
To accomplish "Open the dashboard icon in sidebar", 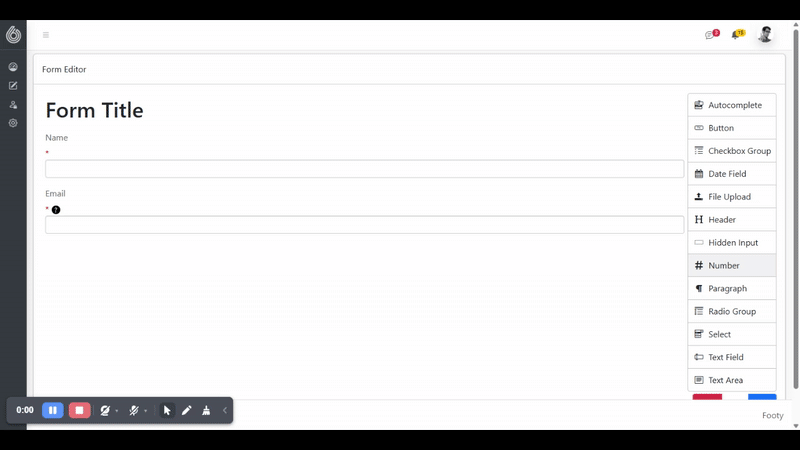I will pyautogui.click(x=13, y=67).
